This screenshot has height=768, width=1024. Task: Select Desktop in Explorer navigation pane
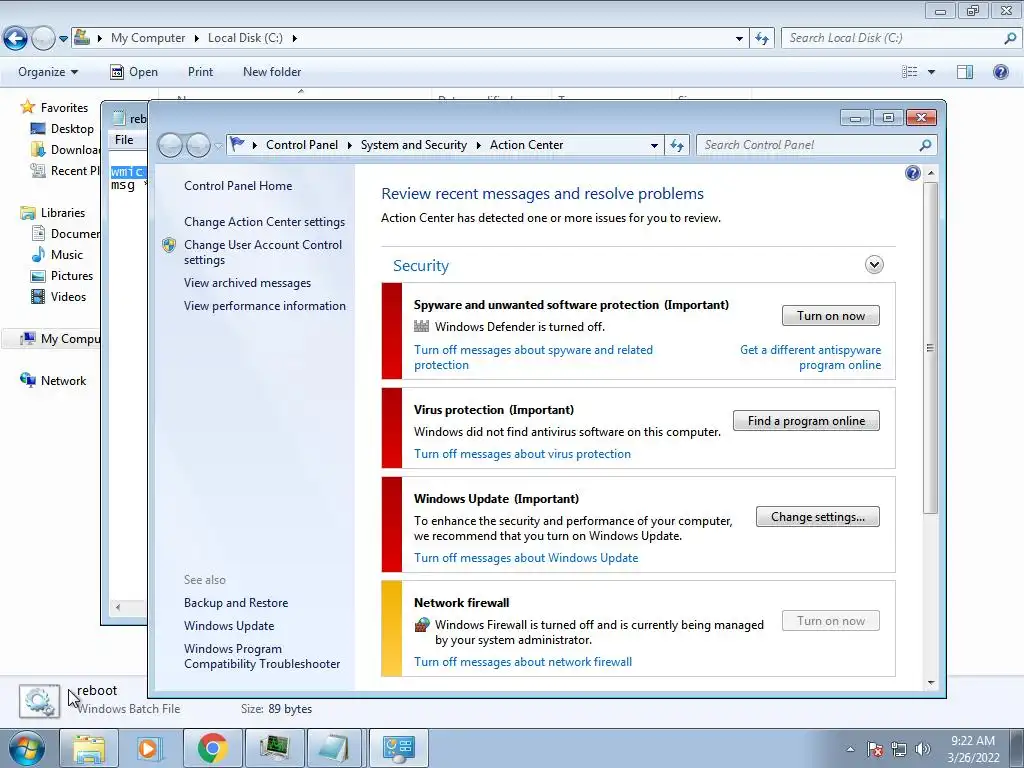pyautogui.click(x=72, y=129)
